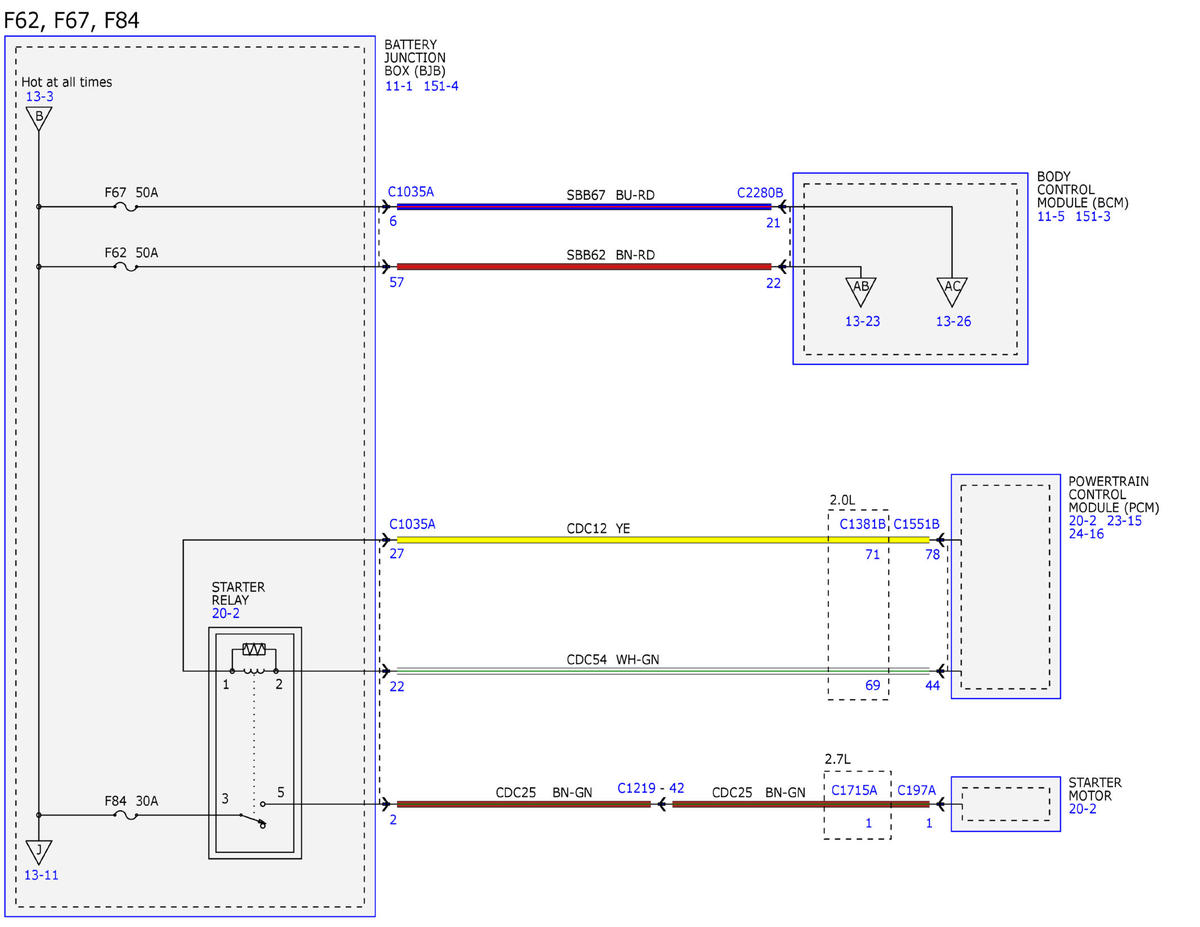Viewport: 1200px width, 927px height.
Task: Click the F62 50A fuse symbol
Action: [125, 267]
